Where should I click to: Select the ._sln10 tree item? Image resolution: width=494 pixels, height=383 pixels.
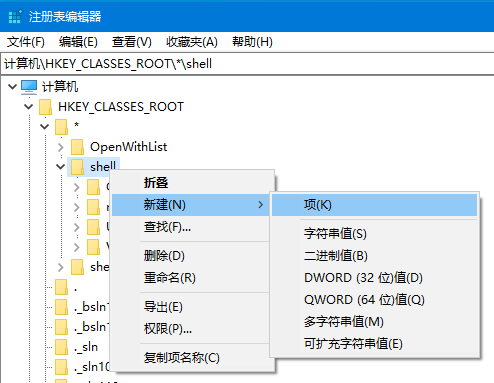[x=91, y=367]
